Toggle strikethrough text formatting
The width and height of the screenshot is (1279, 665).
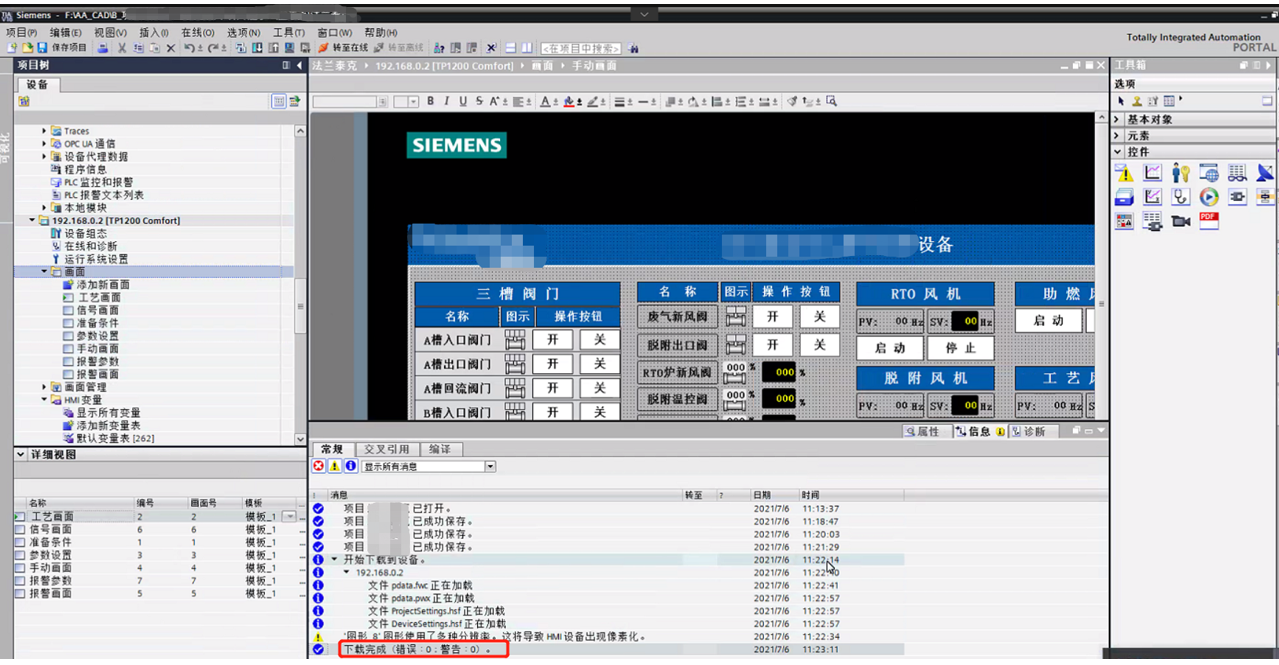click(479, 101)
